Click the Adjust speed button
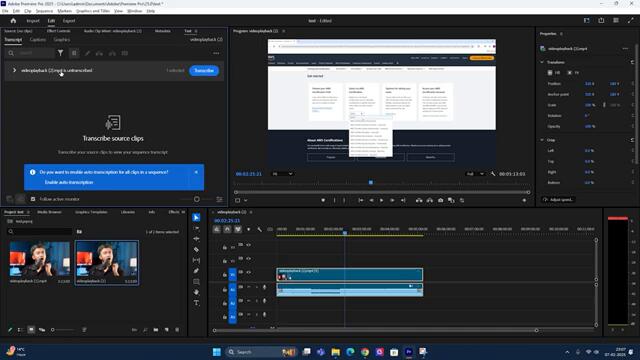 pos(558,200)
